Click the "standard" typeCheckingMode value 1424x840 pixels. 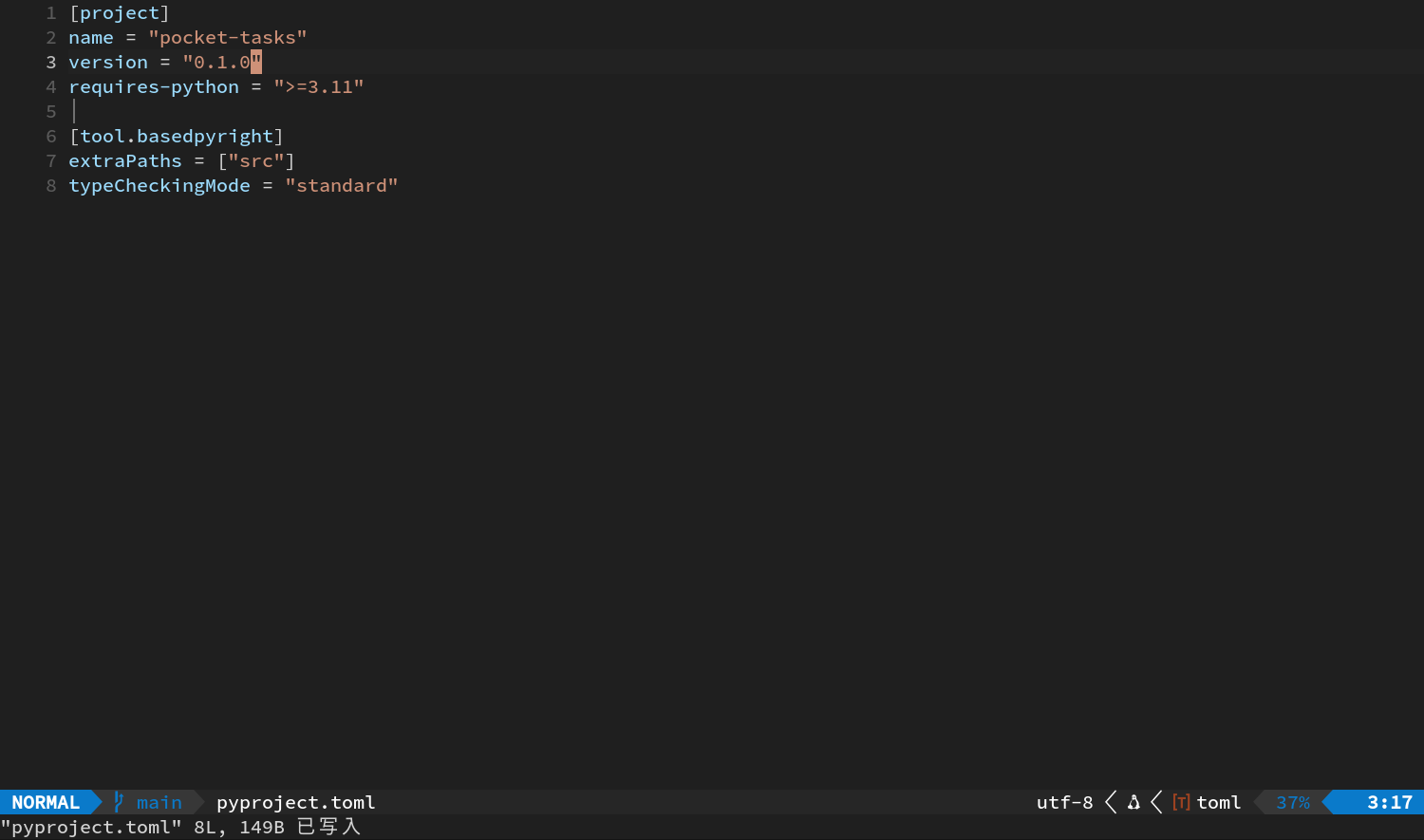pyautogui.click(x=342, y=186)
